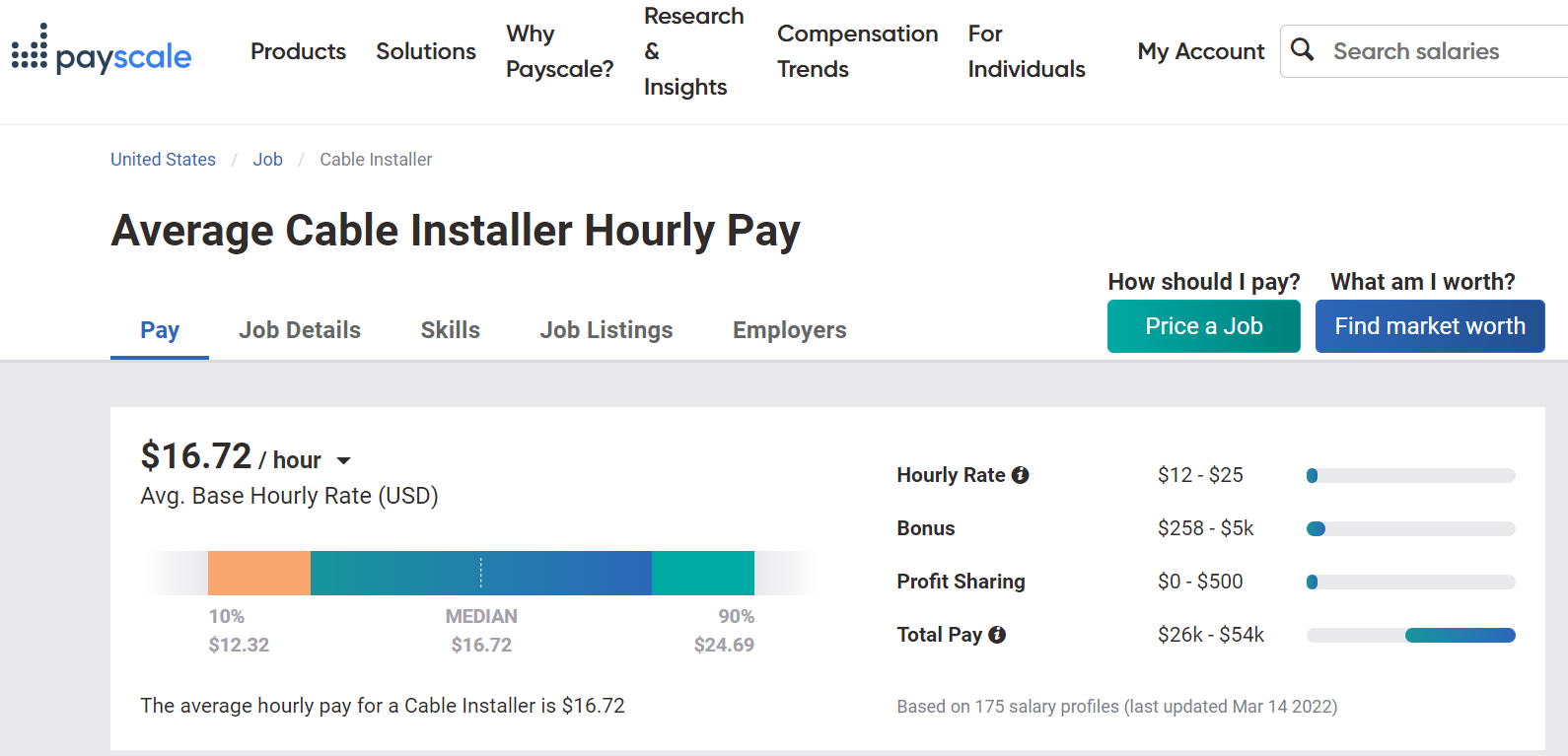The image size is (1568, 756).
Task: Open the Compensation Trends menu
Action: pos(857,51)
